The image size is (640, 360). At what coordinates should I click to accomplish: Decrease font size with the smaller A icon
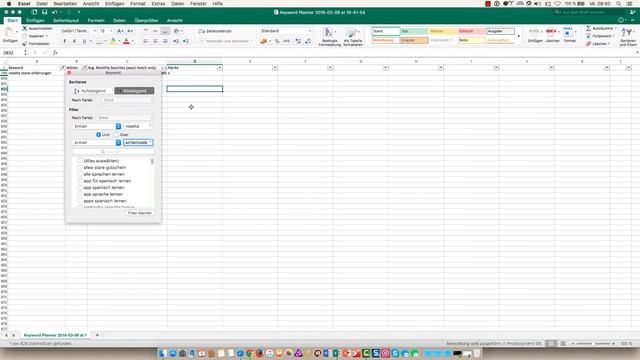(x=130, y=31)
